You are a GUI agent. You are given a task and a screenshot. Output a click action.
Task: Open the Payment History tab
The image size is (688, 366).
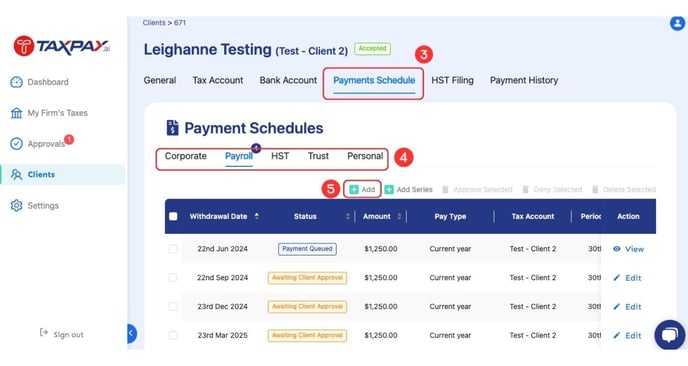[x=524, y=80]
